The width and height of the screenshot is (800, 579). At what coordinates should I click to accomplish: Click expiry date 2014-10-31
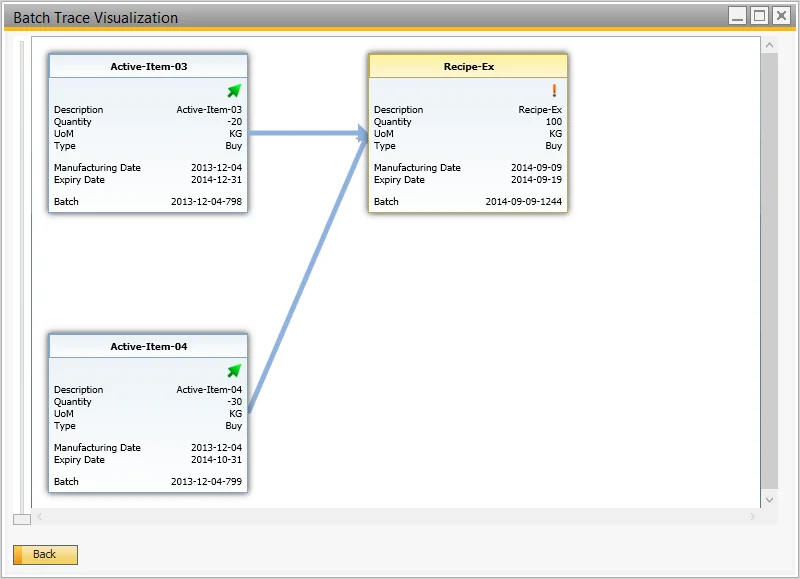216,460
